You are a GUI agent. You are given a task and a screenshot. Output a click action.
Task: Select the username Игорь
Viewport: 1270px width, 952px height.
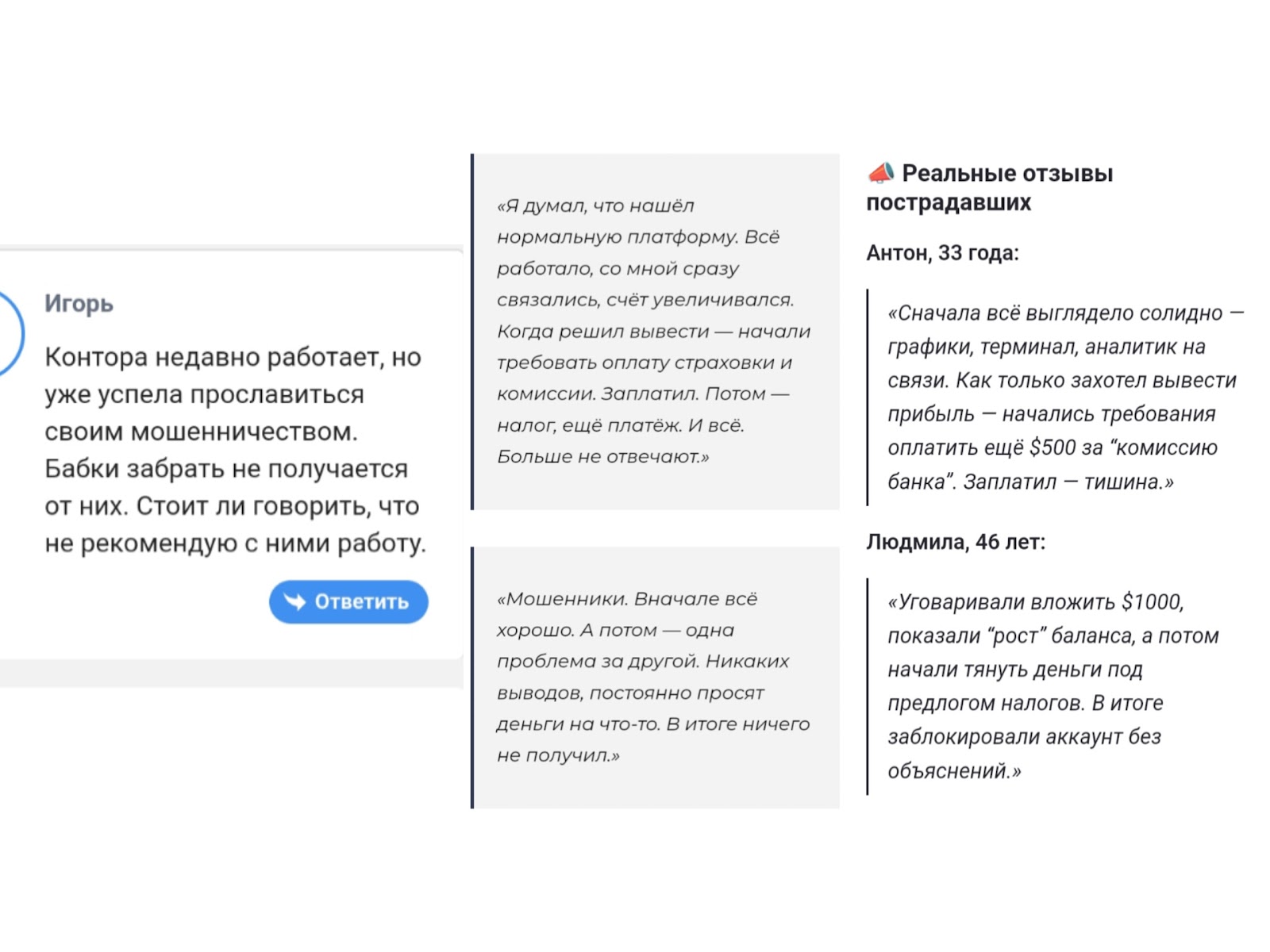click(79, 303)
